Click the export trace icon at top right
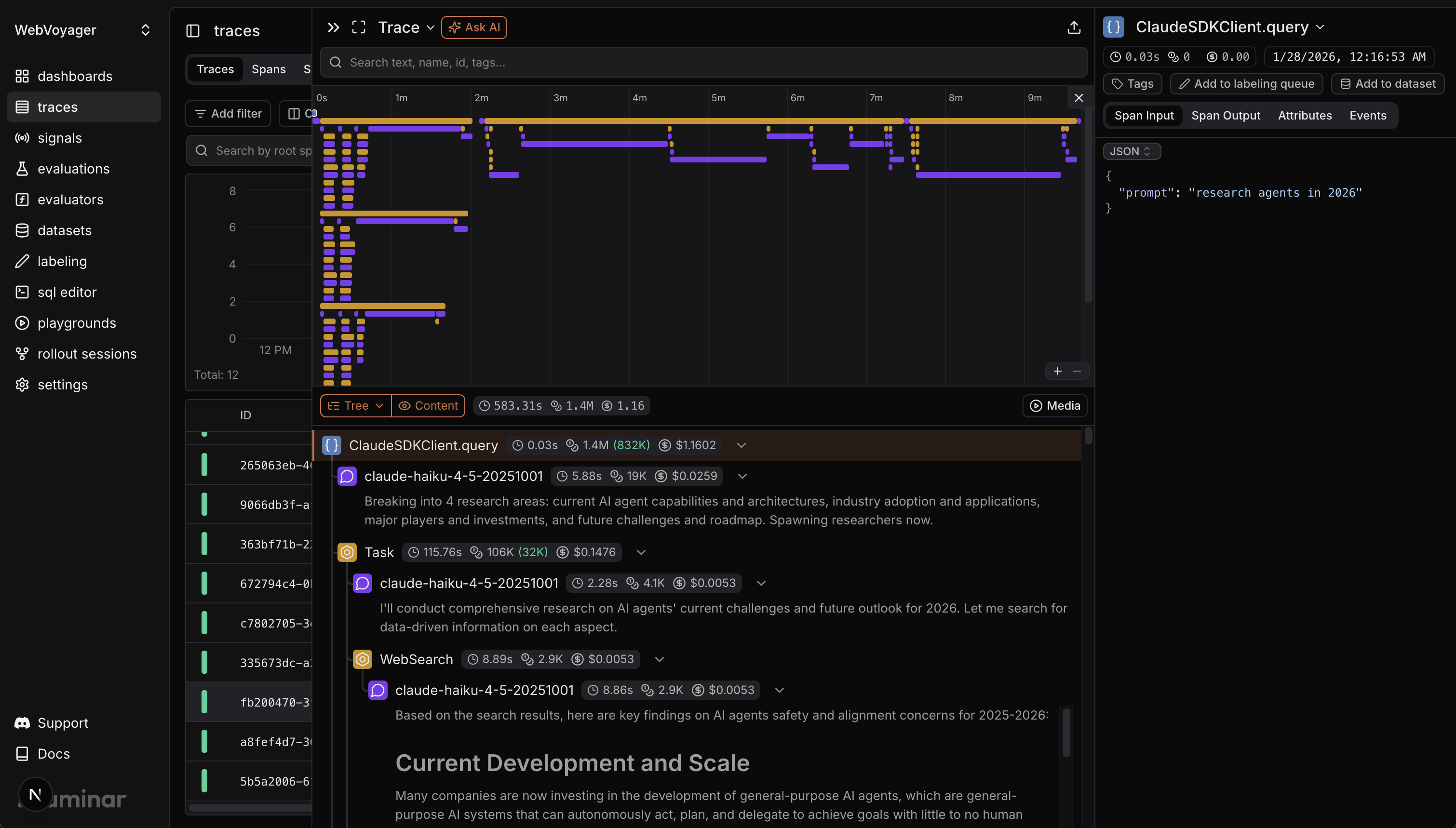The image size is (1456, 828). coord(1073,27)
